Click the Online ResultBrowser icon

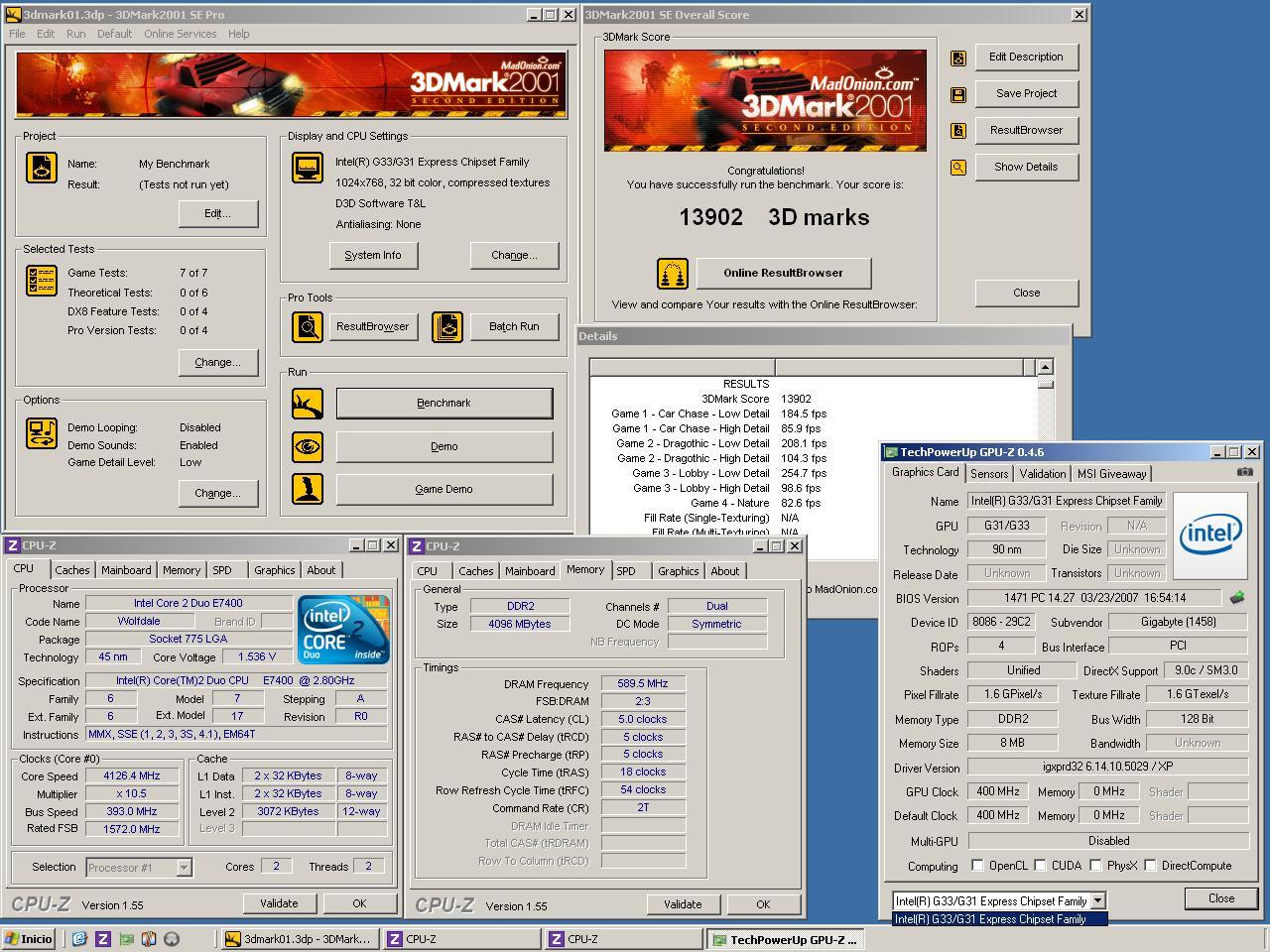[673, 274]
